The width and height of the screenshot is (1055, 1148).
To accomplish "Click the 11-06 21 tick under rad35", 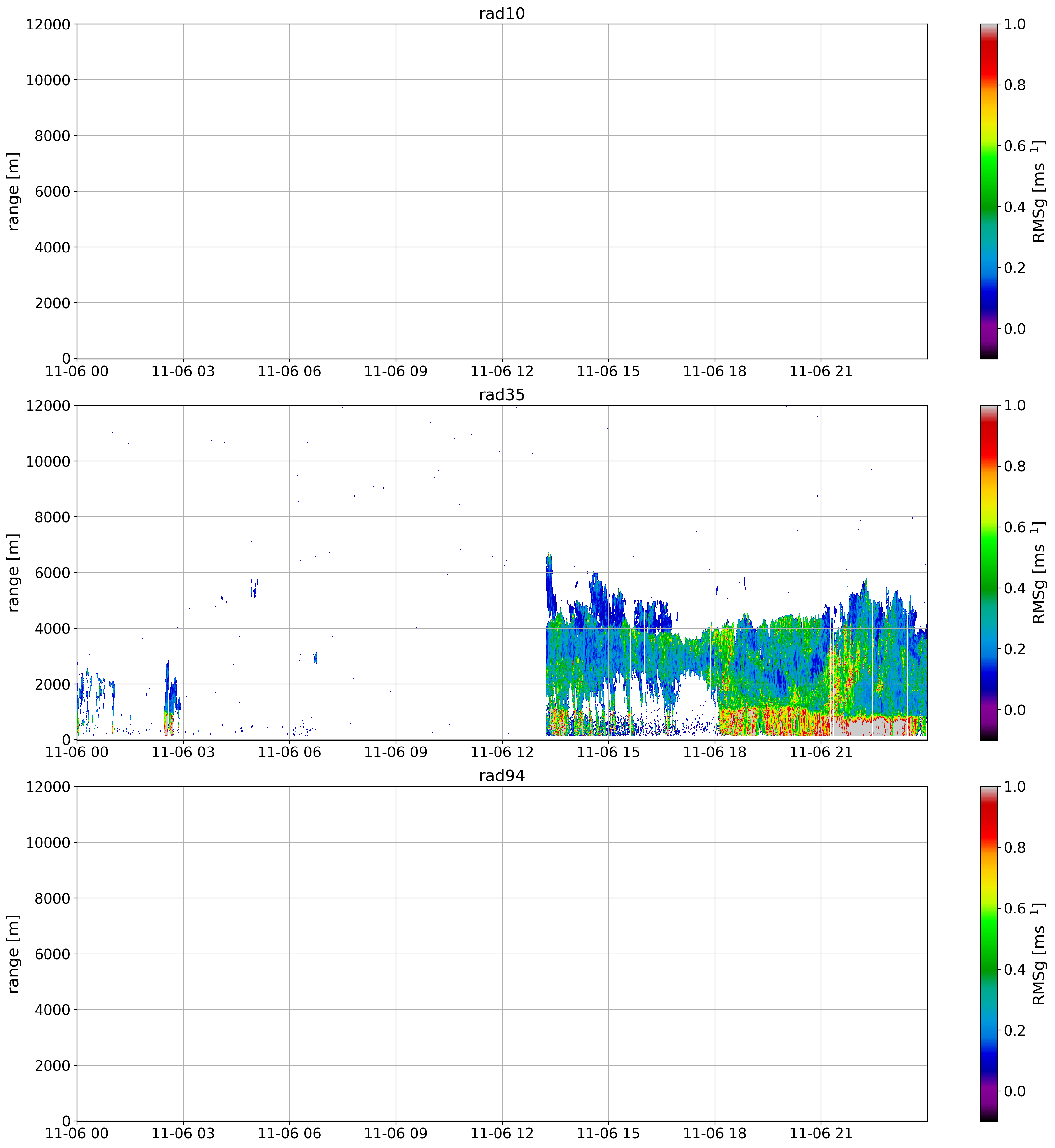I will [x=820, y=752].
